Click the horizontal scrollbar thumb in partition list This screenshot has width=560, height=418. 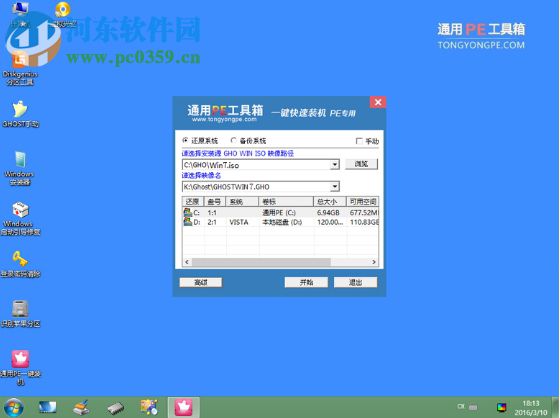[261, 262]
